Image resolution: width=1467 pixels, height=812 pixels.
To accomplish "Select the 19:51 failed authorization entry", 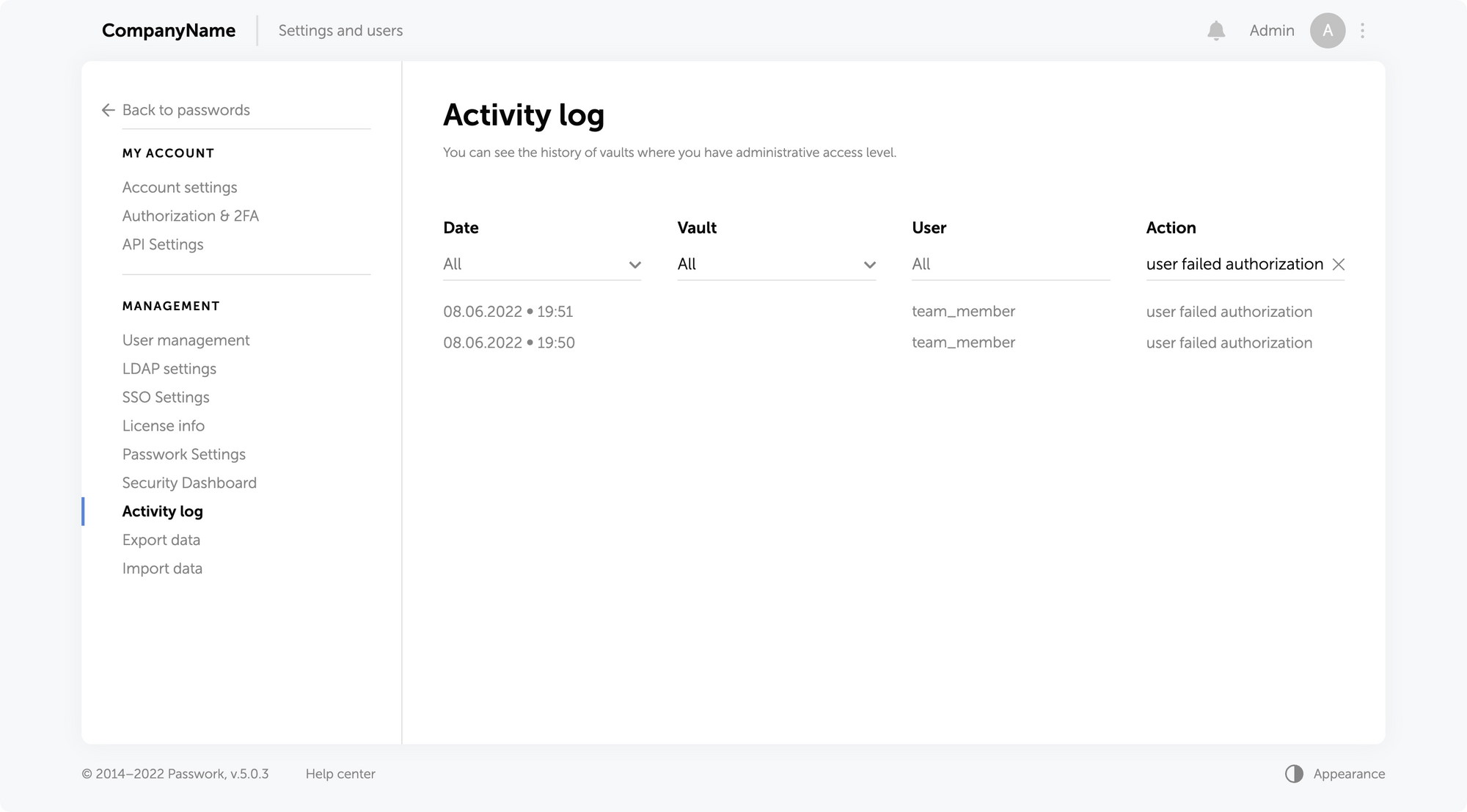I will (1229, 312).
